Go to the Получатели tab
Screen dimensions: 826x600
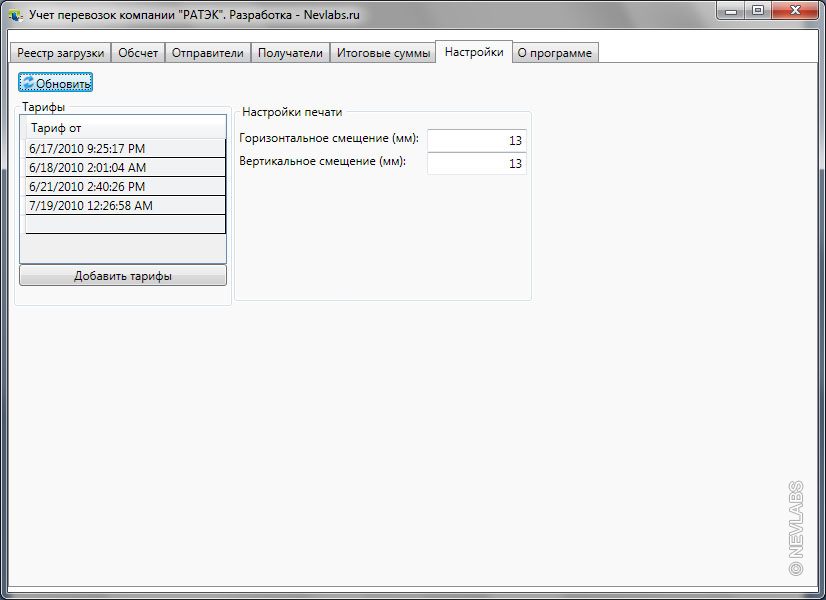click(290, 53)
